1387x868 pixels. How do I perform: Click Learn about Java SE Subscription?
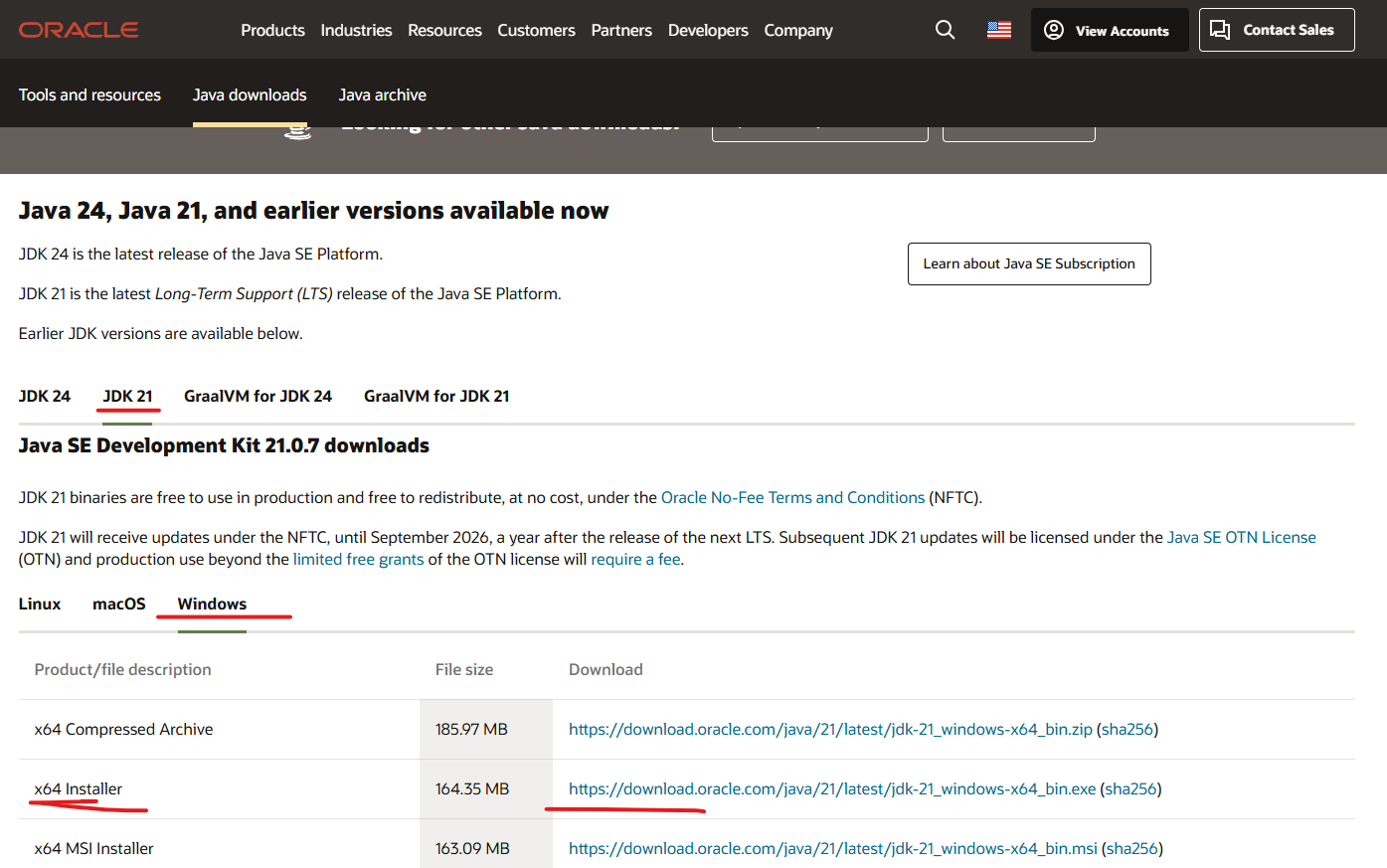pyautogui.click(x=1029, y=263)
